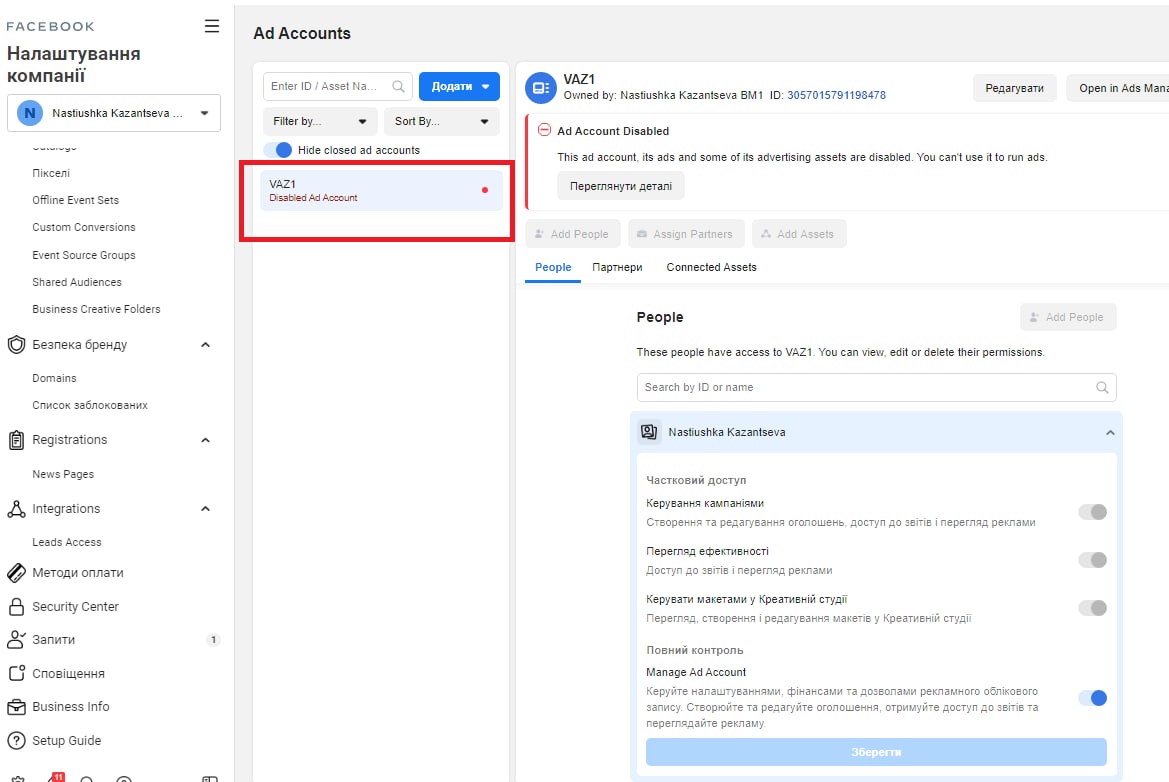Click the Enter ID / Asset Name field
The image size is (1169, 782).
338,86
